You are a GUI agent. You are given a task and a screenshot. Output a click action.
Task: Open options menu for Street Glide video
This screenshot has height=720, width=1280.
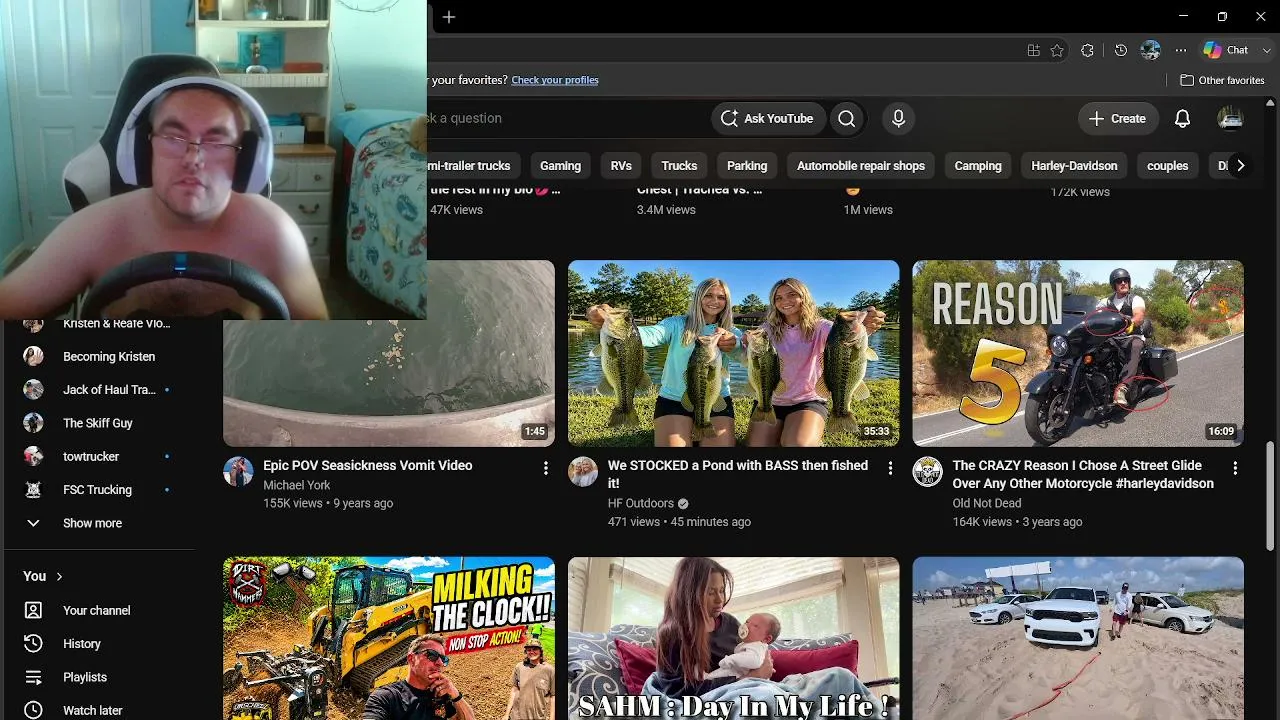[1235, 468]
